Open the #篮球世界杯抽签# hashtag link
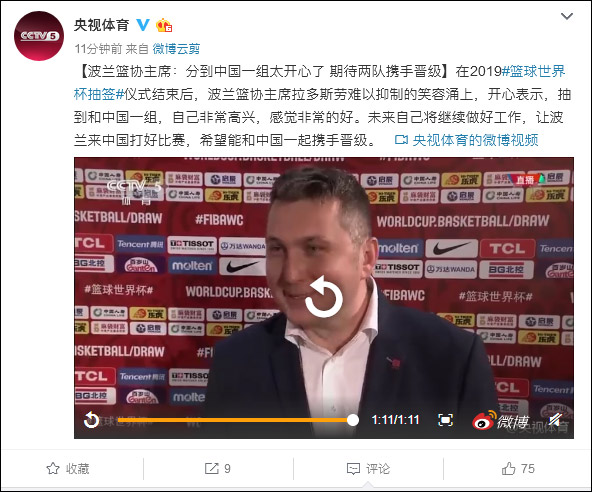The width and height of the screenshot is (592, 492). 319,83
